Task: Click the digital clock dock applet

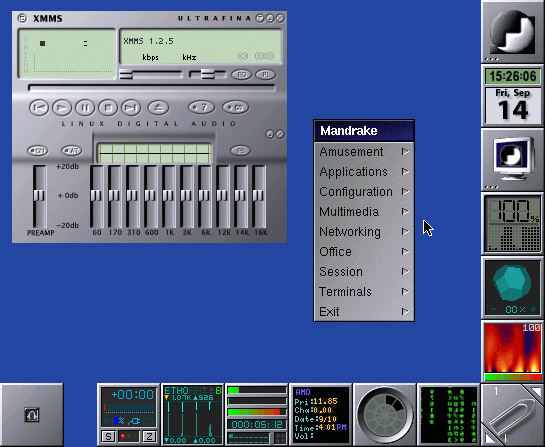Action: (513, 76)
